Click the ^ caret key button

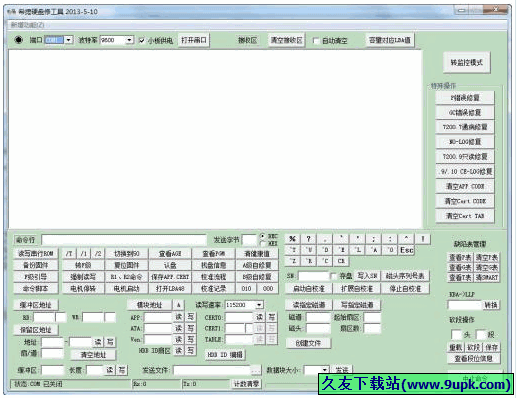point(406,239)
